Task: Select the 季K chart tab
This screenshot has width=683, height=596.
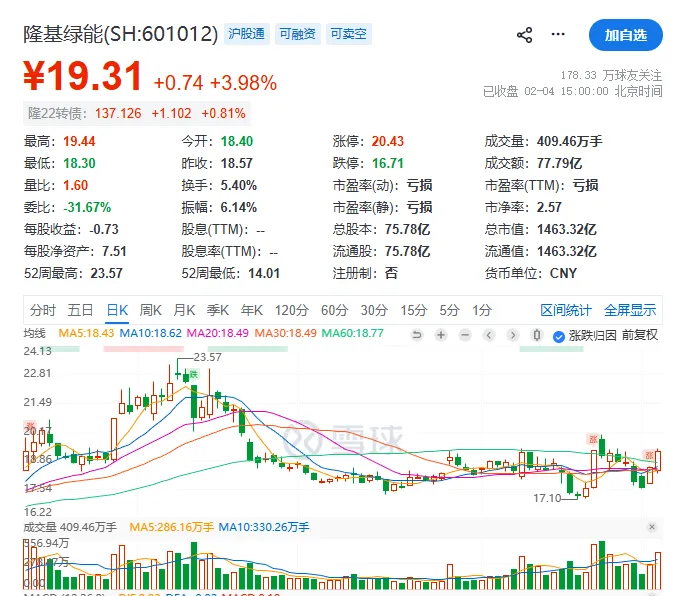Action: pyautogui.click(x=217, y=310)
